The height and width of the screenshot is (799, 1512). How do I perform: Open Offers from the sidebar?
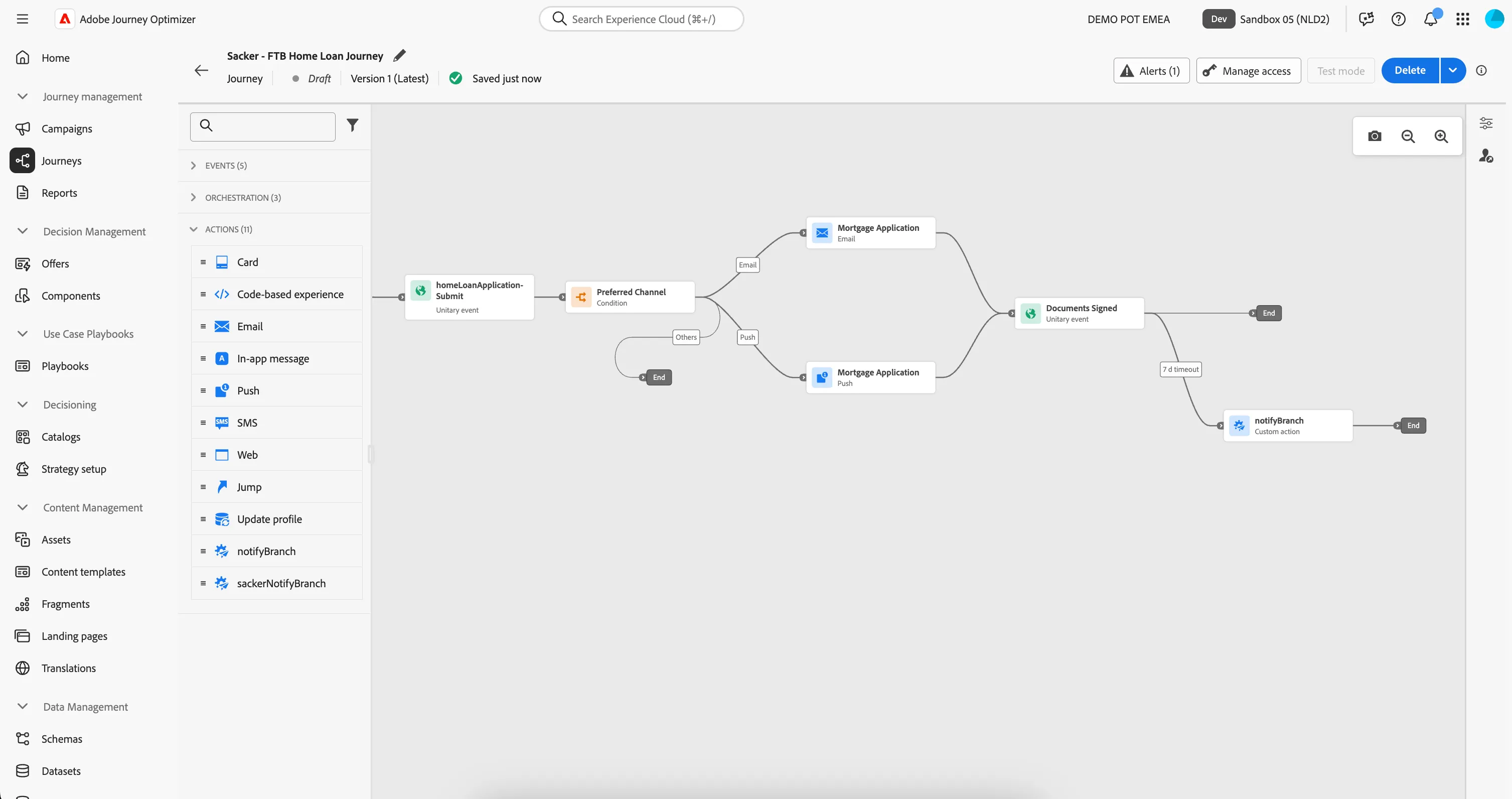[55, 263]
